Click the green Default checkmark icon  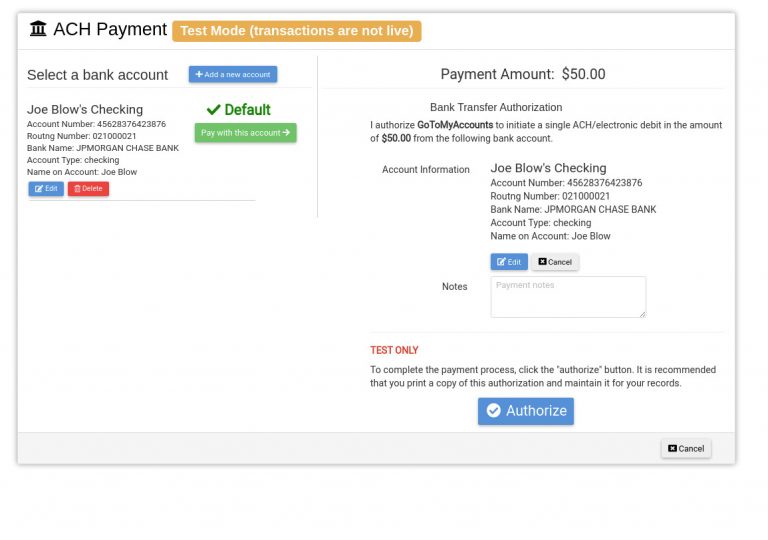tap(214, 110)
